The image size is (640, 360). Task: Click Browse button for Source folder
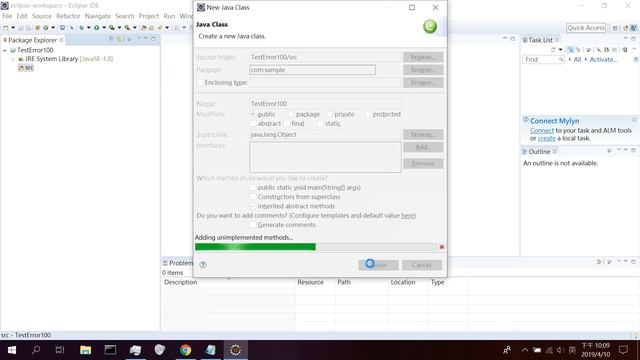pos(423,57)
